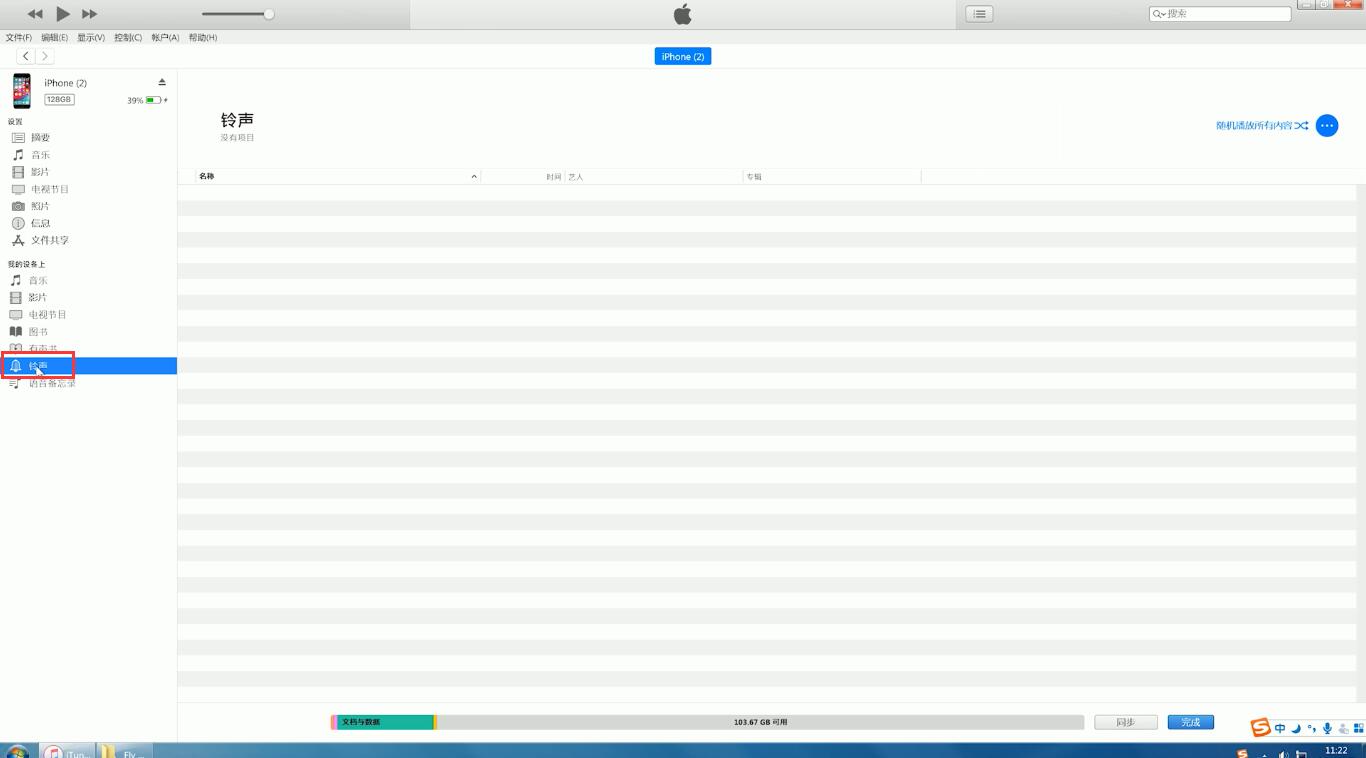Go back with the left arrow button
Screen dimensions: 1366x758
click(x=26, y=56)
